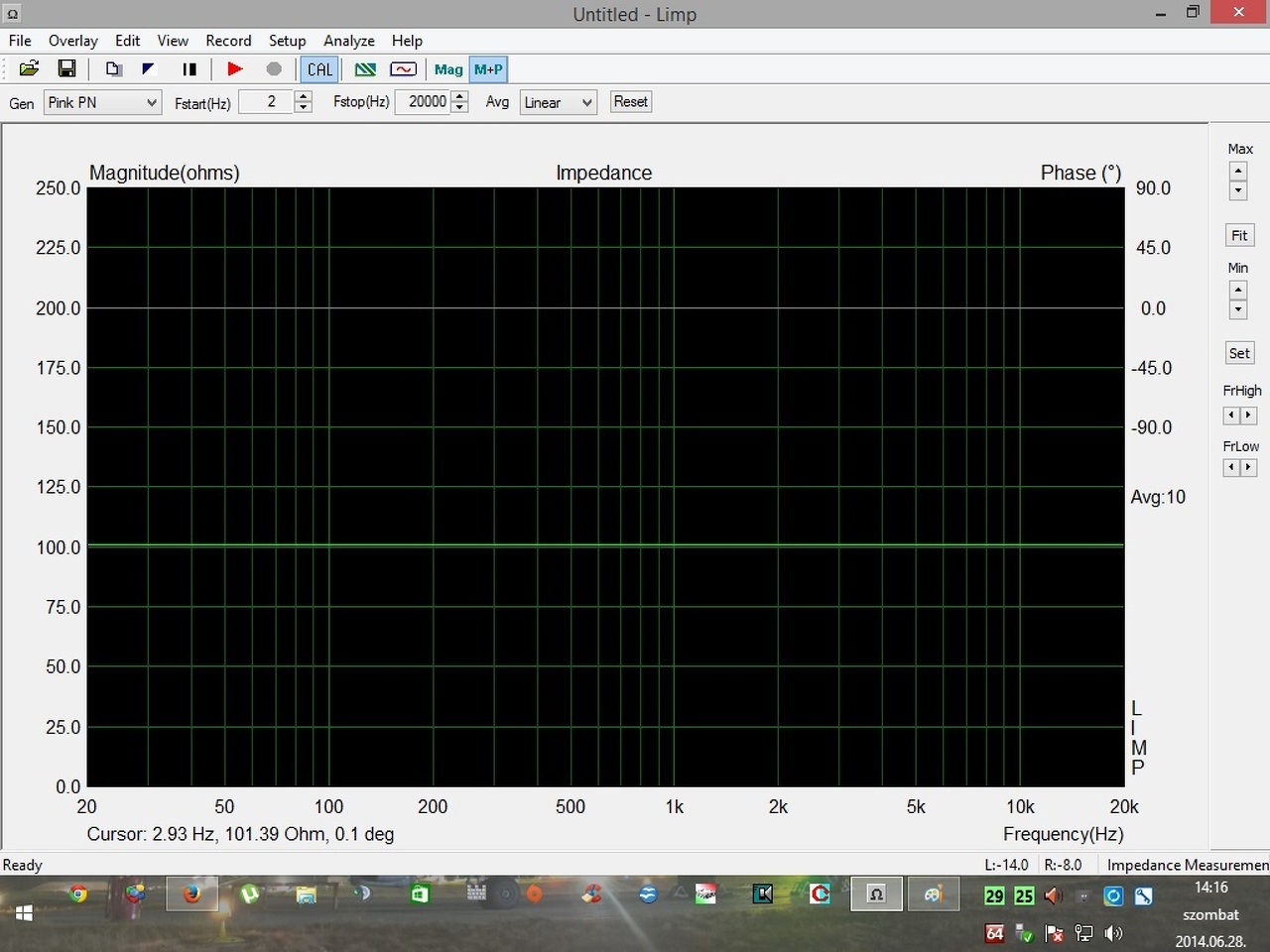Copy the graph using the copy icon
Screen dimensions: 1270x952
coord(113,68)
